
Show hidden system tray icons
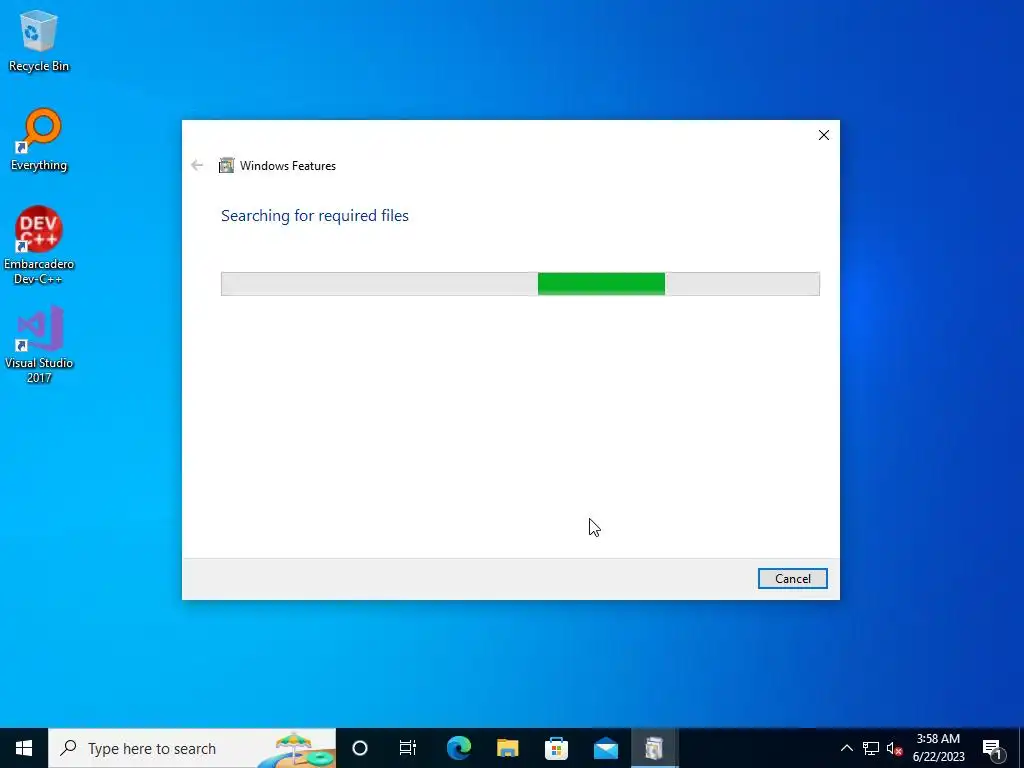pyautogui.click(x=846, y=748)
